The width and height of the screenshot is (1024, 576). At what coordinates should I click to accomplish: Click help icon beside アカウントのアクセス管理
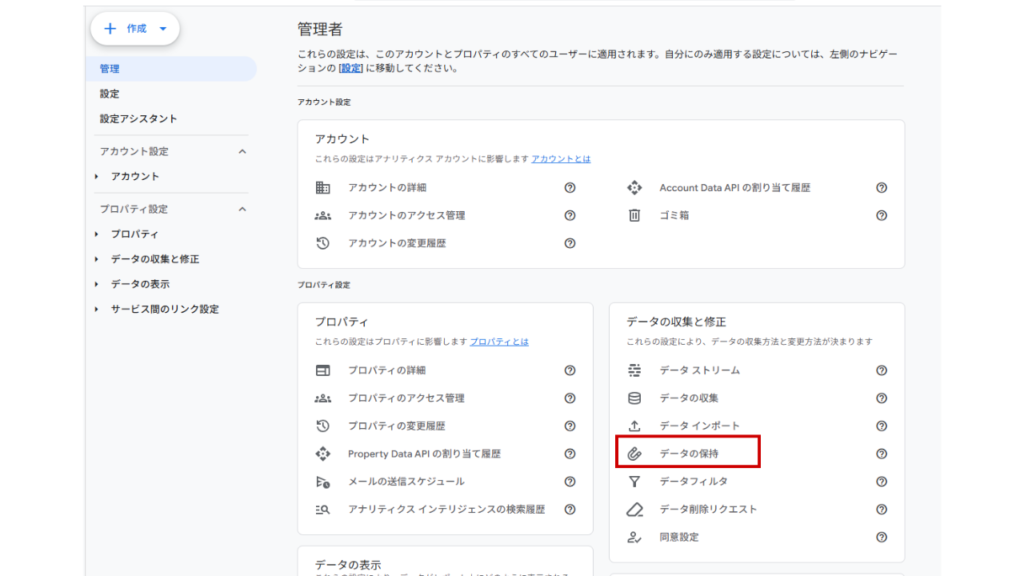coord(570,215)
